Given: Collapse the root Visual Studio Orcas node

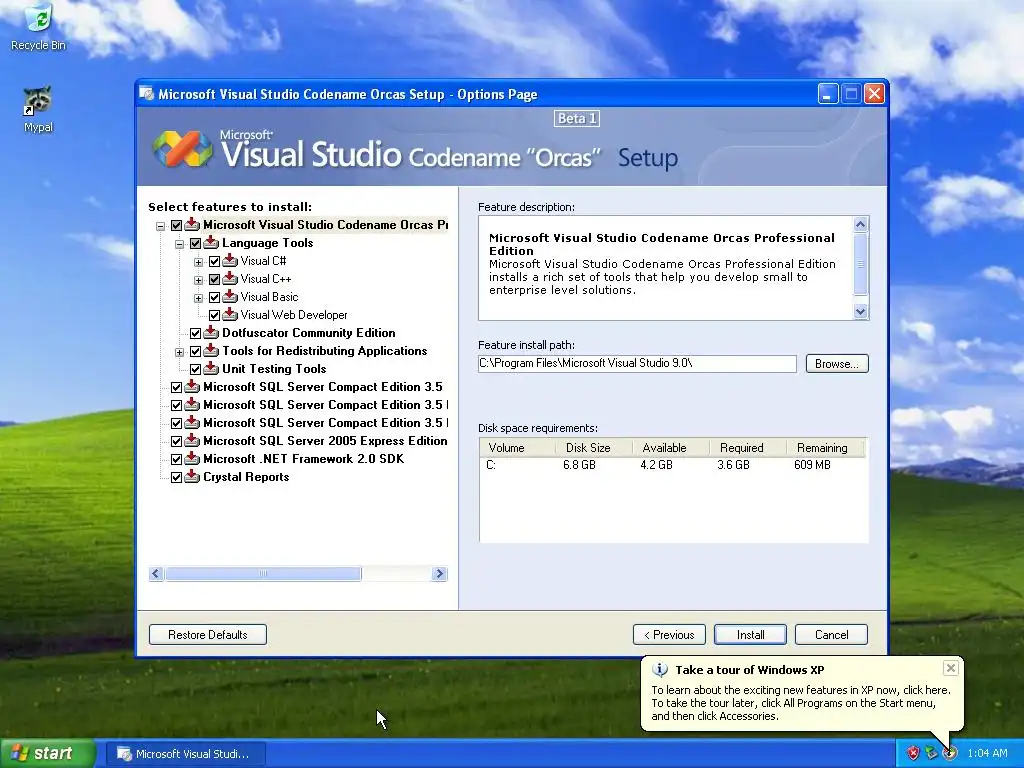Looking at the screenshot, I should click(x=161, y=226).
